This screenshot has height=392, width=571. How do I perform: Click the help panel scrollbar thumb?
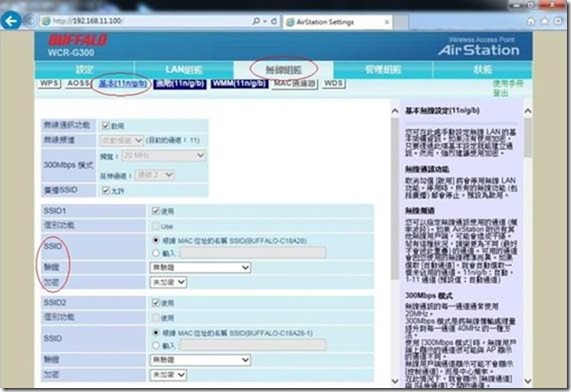pyautogui.click(x=528, y=138)
